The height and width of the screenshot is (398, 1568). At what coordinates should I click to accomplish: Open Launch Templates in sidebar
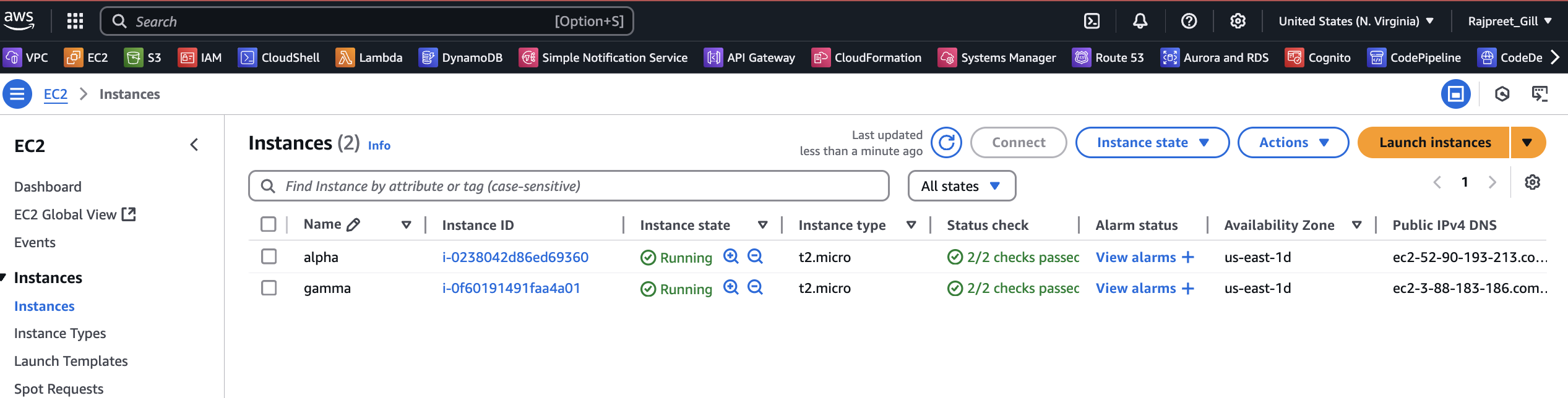pyautogui.click(x=71, y=361)
